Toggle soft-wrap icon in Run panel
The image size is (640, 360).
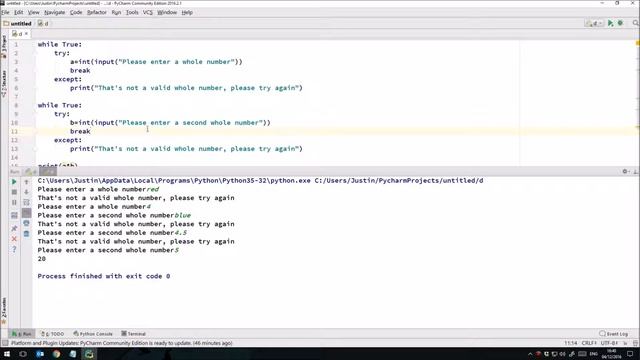[27, 202]
